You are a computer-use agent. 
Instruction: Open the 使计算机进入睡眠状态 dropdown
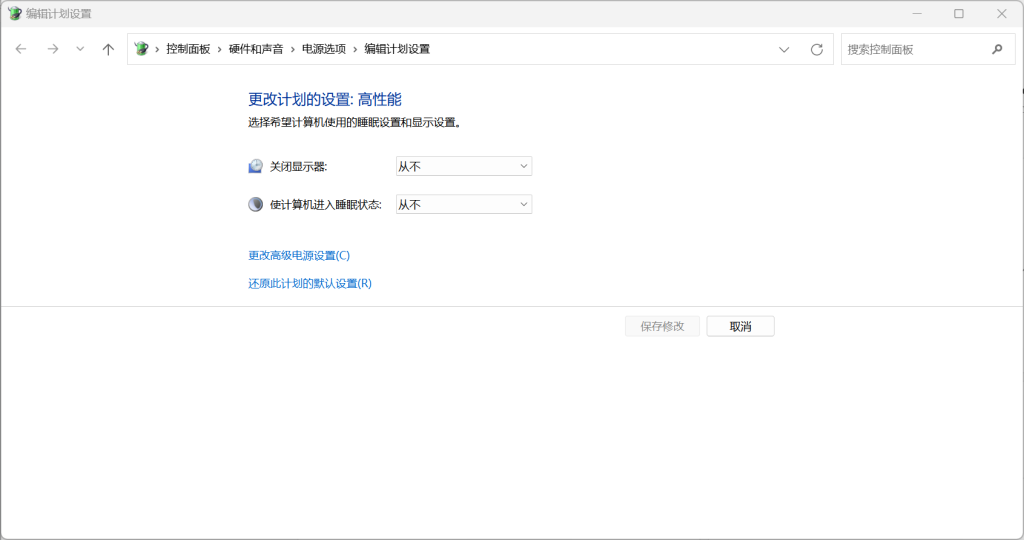[464, 204]
